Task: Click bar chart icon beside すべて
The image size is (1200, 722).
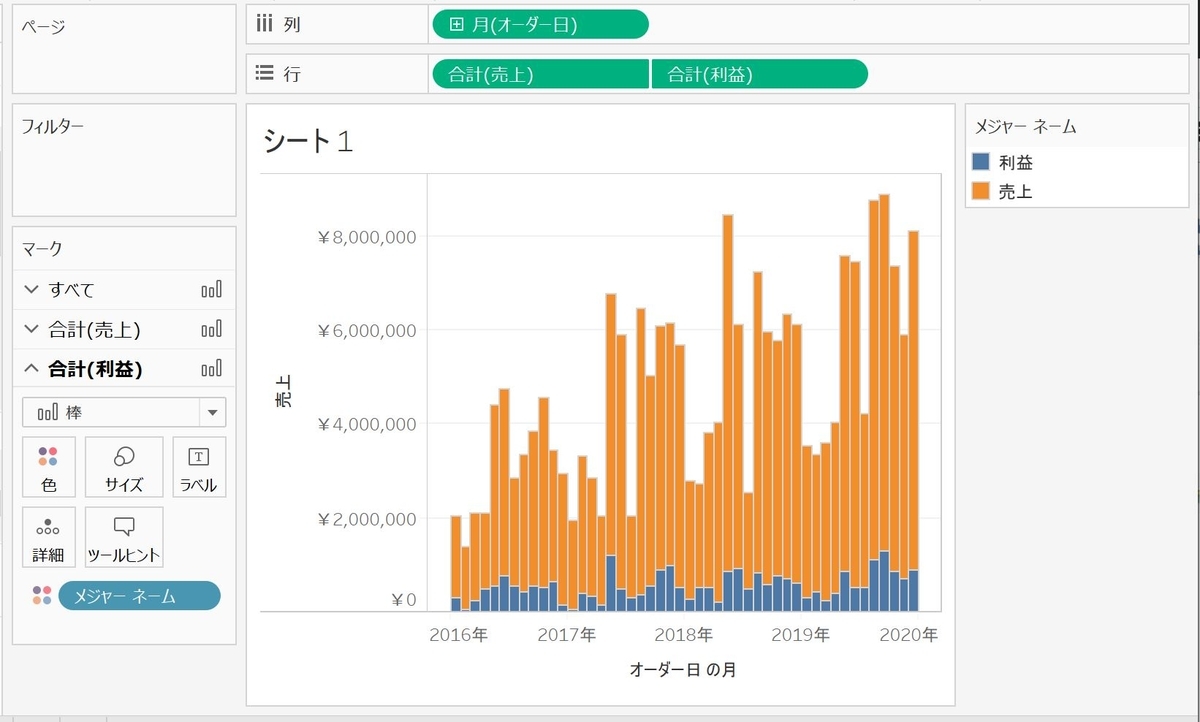Action: (x=211, y=290)
